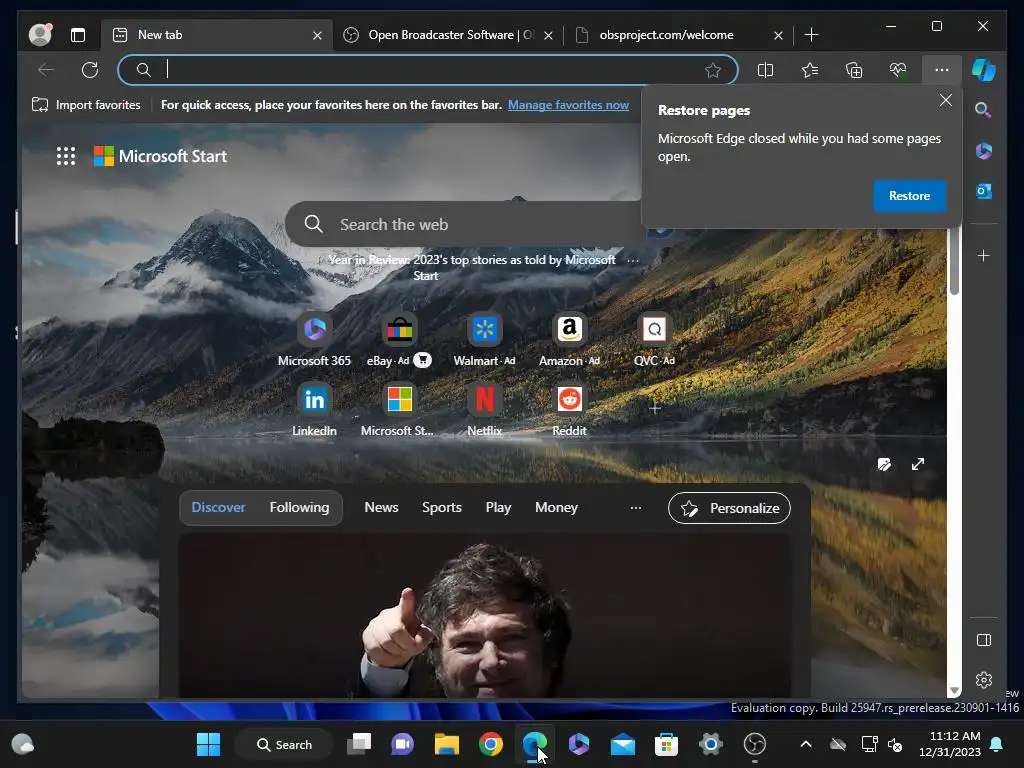Open the Copilot sidebar icon

pyautogui.click(x=984, y=70)
